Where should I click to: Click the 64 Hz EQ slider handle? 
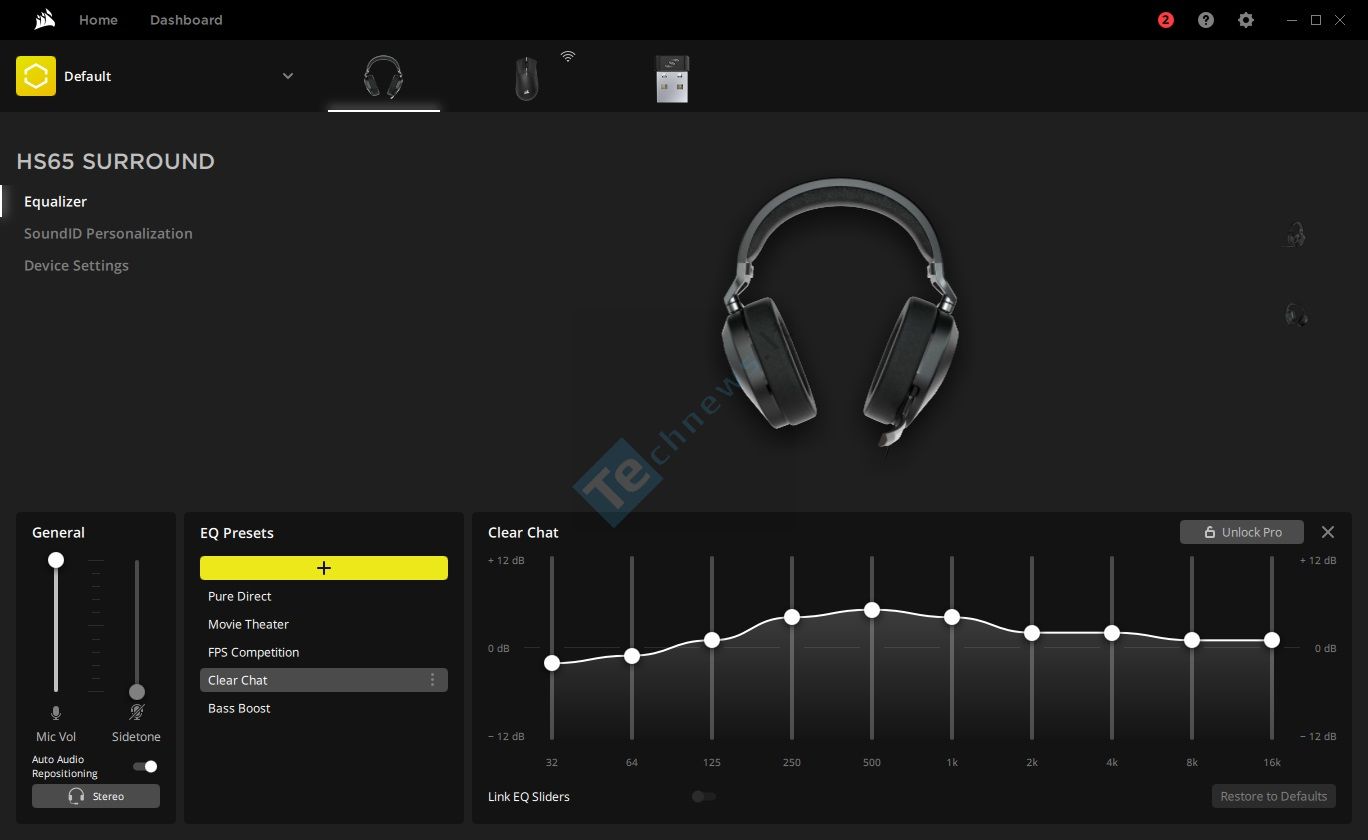632,656
